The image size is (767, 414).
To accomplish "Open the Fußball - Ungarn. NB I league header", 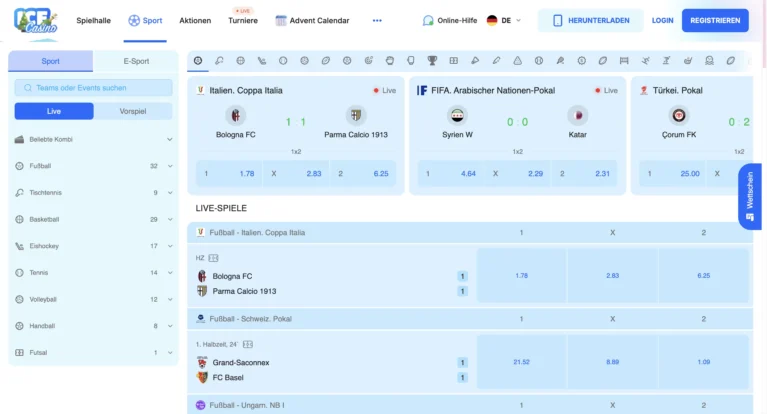I will click(x=470, y=405).
